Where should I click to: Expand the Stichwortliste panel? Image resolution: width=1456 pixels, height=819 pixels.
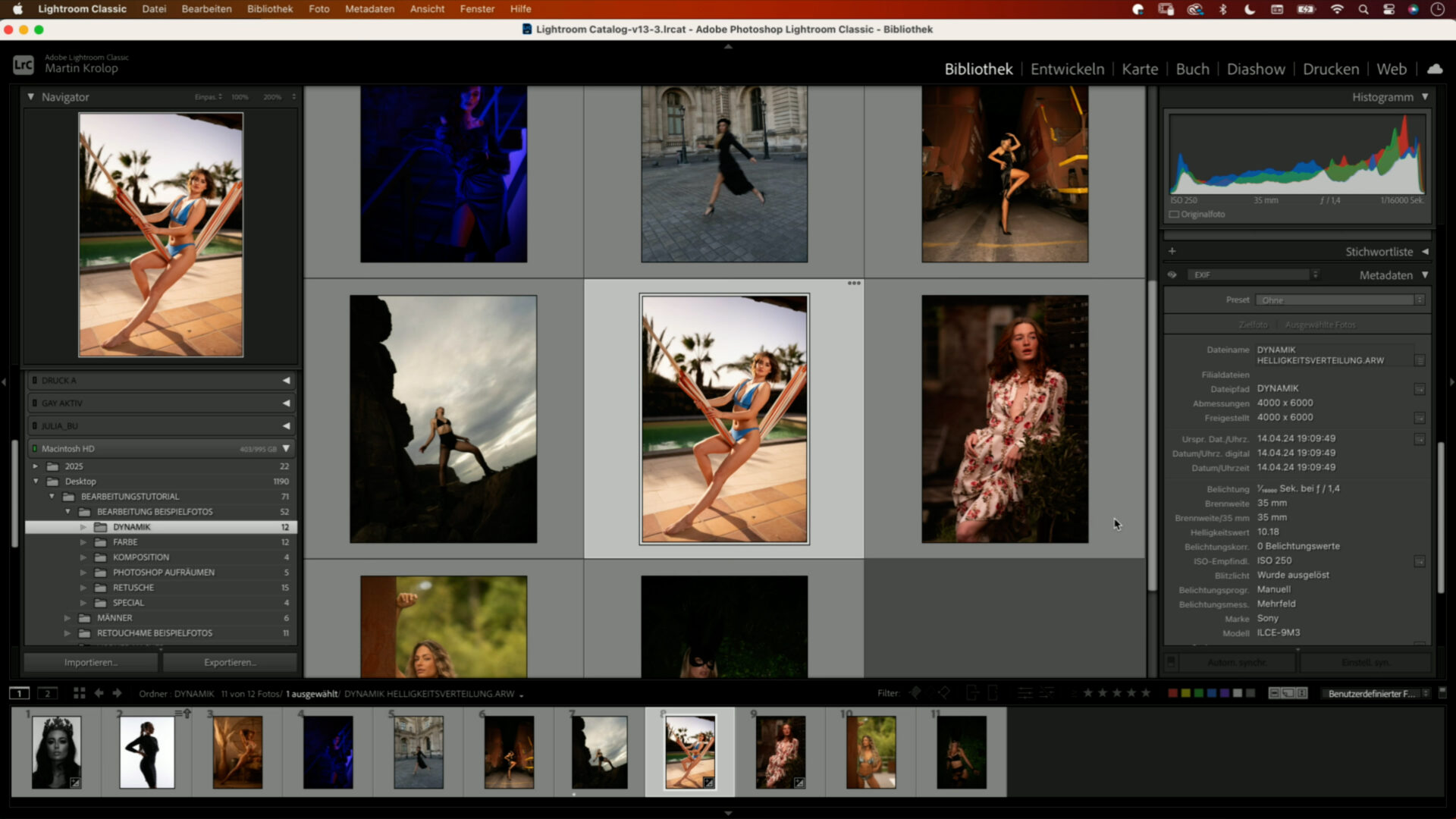click(1425, 252)
